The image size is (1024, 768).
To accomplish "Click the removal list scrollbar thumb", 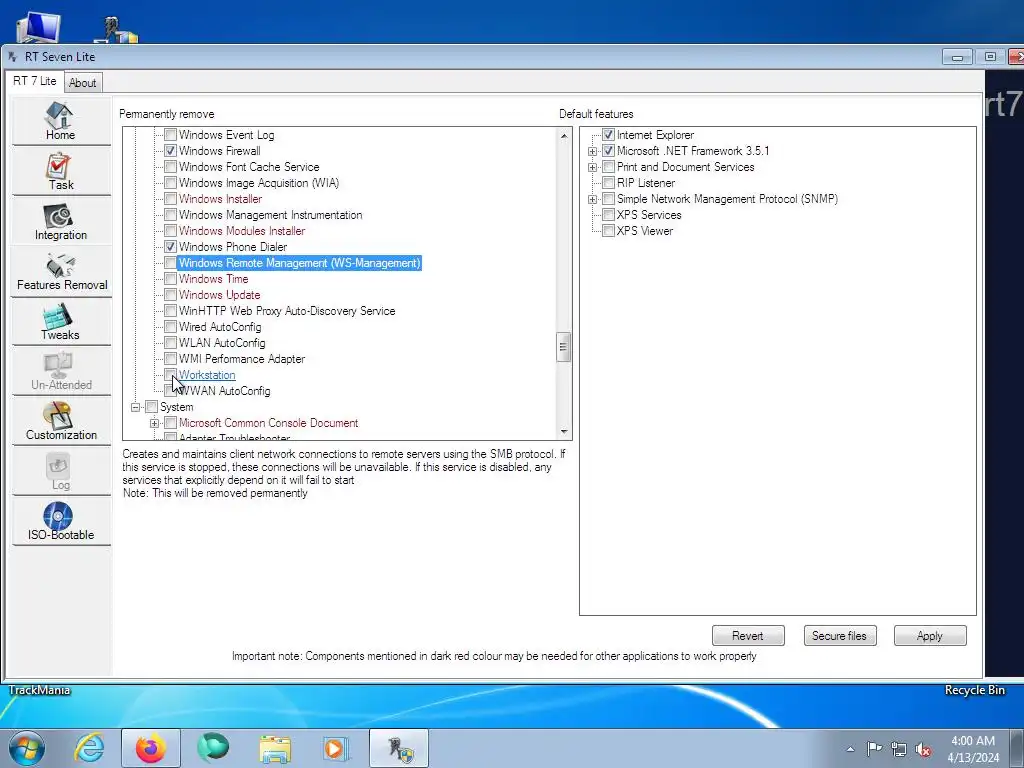I will (x=564, y=347).
